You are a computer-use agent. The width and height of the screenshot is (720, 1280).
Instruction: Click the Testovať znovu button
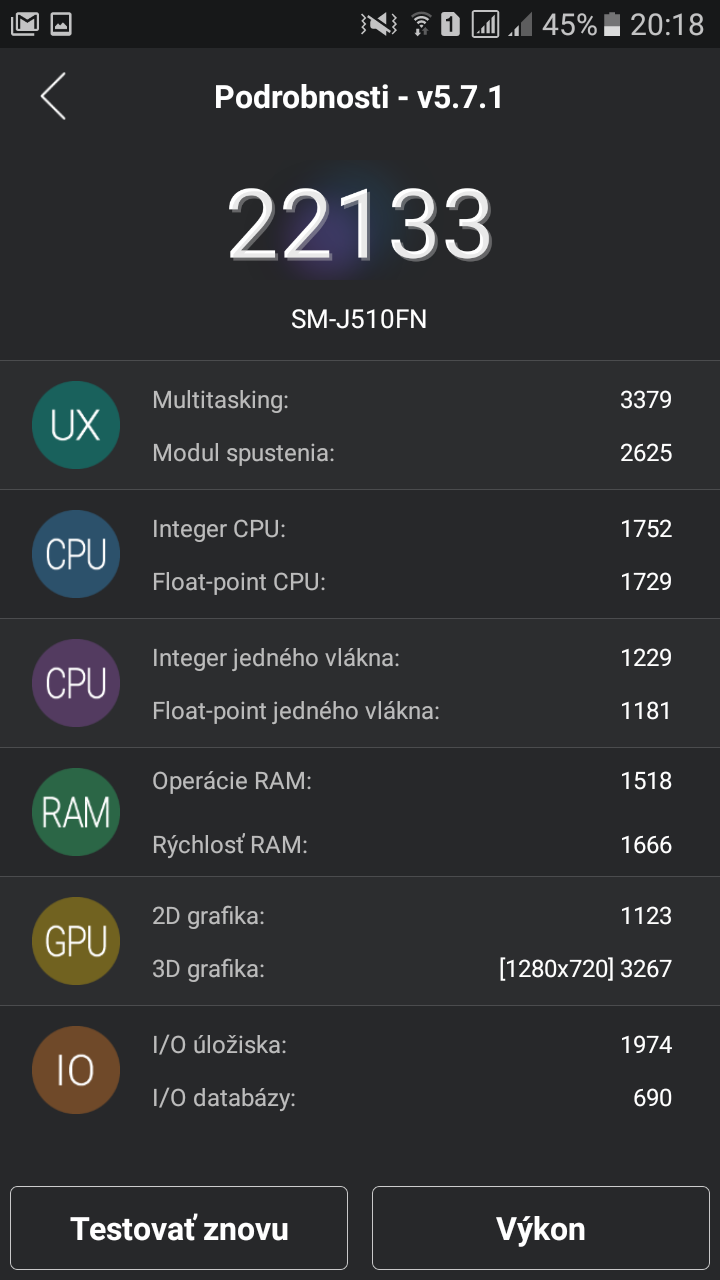click(x=179, y=1228)
